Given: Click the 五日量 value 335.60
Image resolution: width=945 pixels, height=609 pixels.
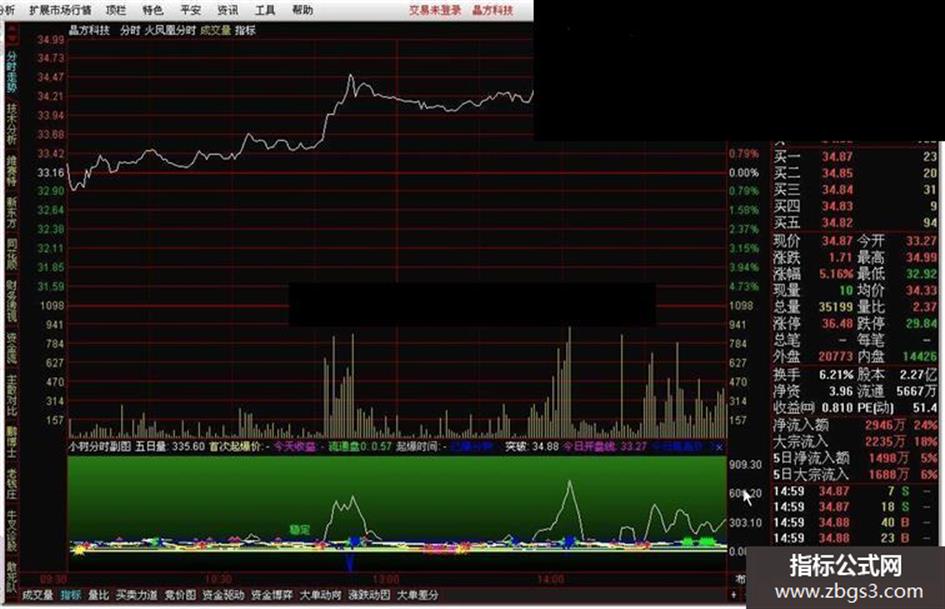Looking at the screenshot, I should 188,447.
